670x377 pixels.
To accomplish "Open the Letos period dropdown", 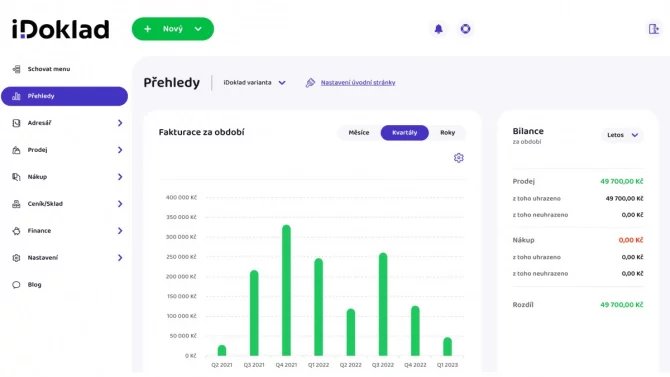I will 622,135.
